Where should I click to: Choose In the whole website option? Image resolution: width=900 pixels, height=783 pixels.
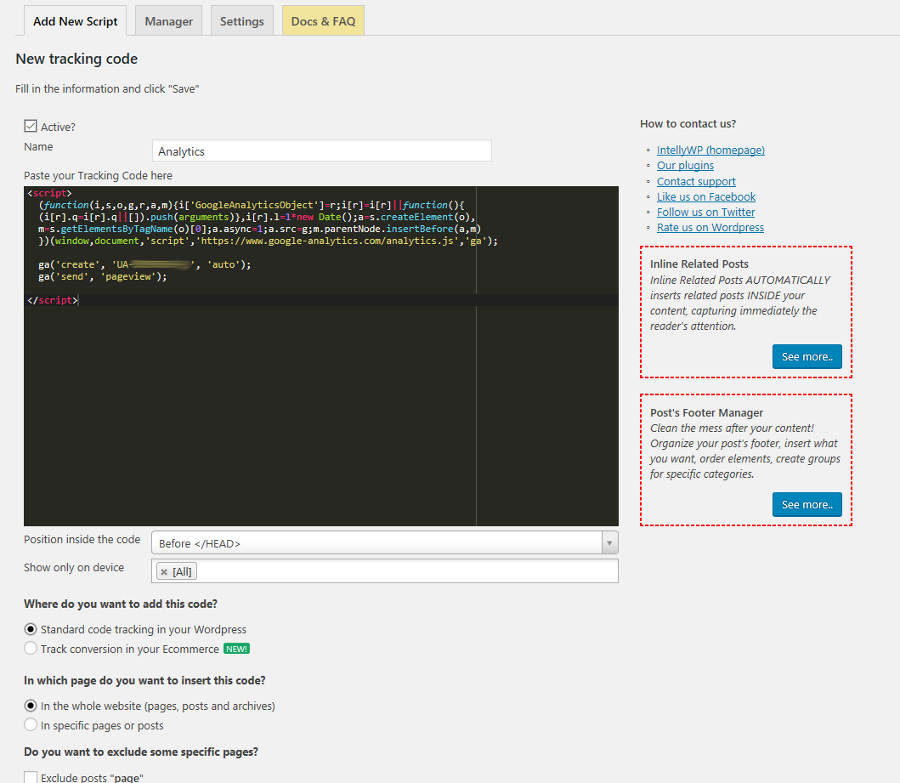pos(30,706)
